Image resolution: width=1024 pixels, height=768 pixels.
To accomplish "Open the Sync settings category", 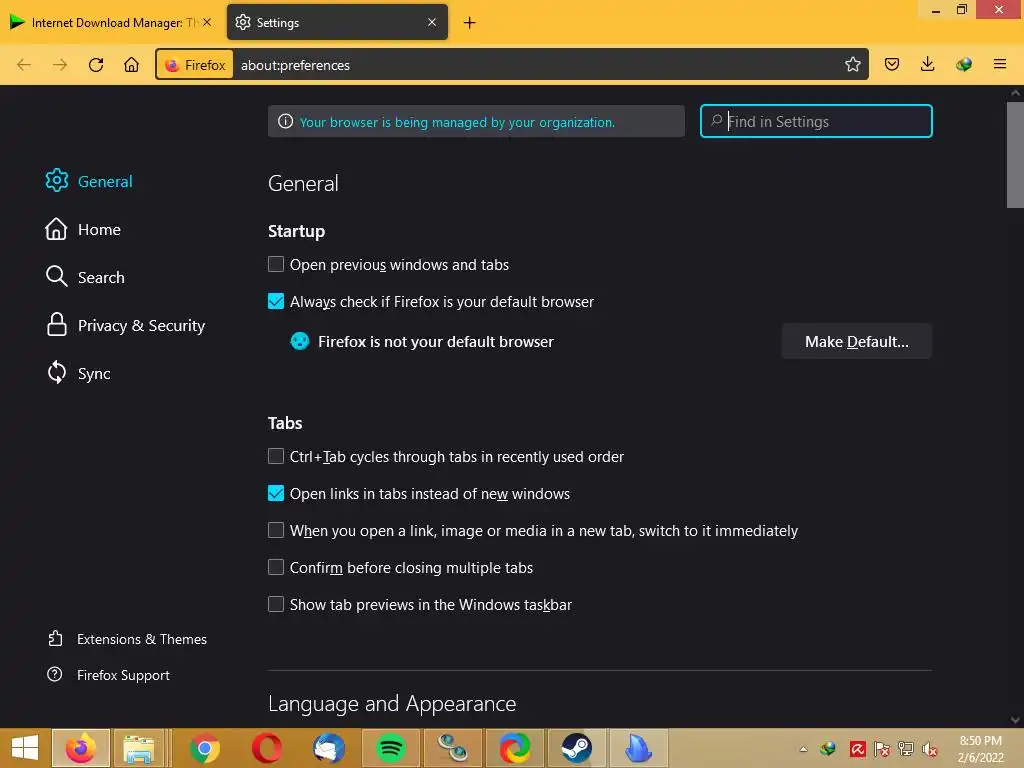I will pos(78,373).
